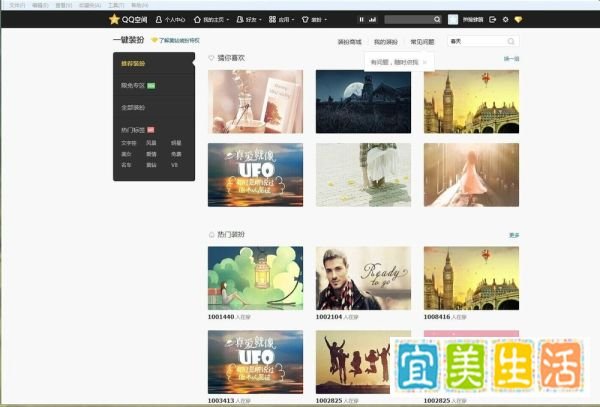Expand the 好友 dropdown menu

tap(249, 20)
